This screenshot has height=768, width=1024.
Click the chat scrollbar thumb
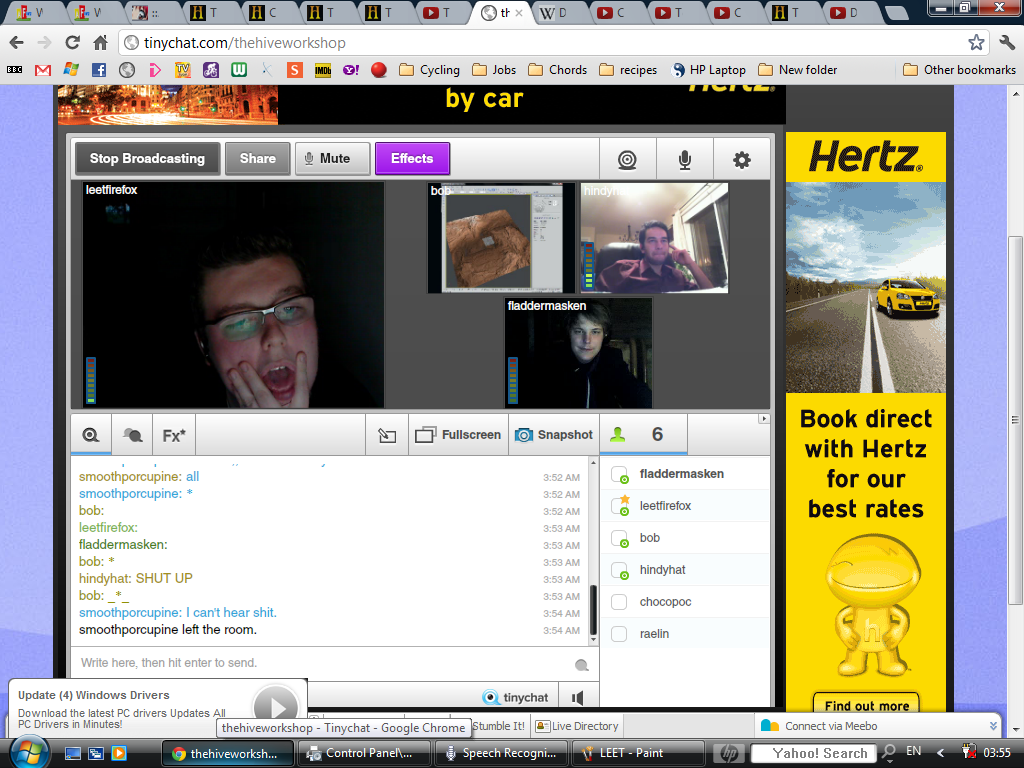click(593, 610)
